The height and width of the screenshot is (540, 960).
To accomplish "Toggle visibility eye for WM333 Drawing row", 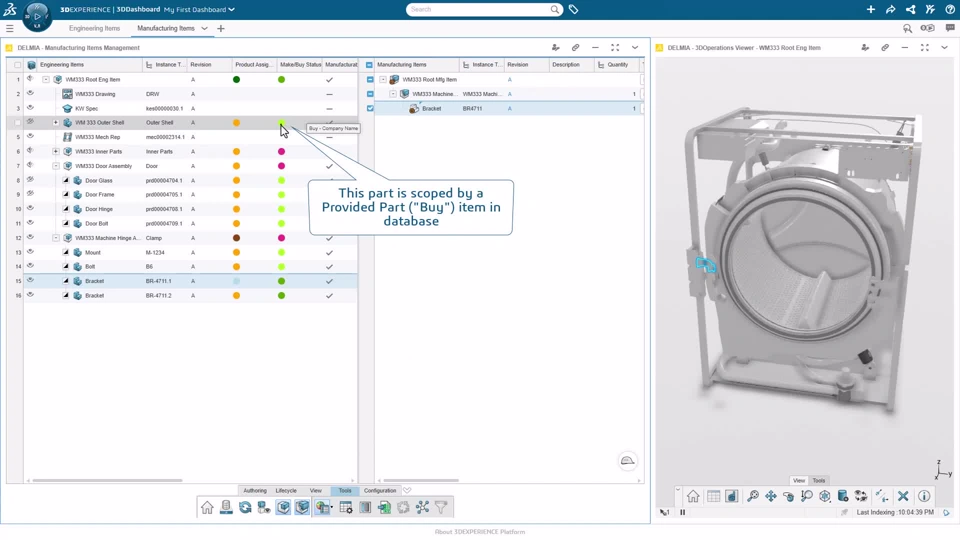I will (x=30, y=94).
